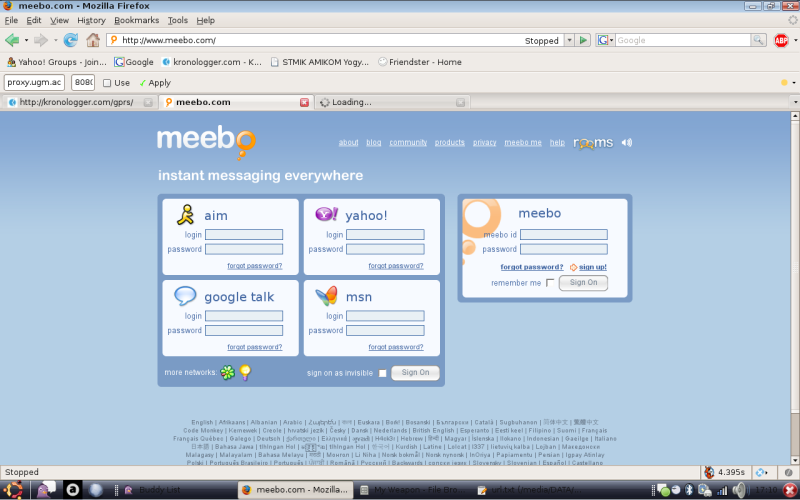Open the proxy toolbar dropdown arrow
Viewport: 800px width, 500px height.
pos(794,83)
